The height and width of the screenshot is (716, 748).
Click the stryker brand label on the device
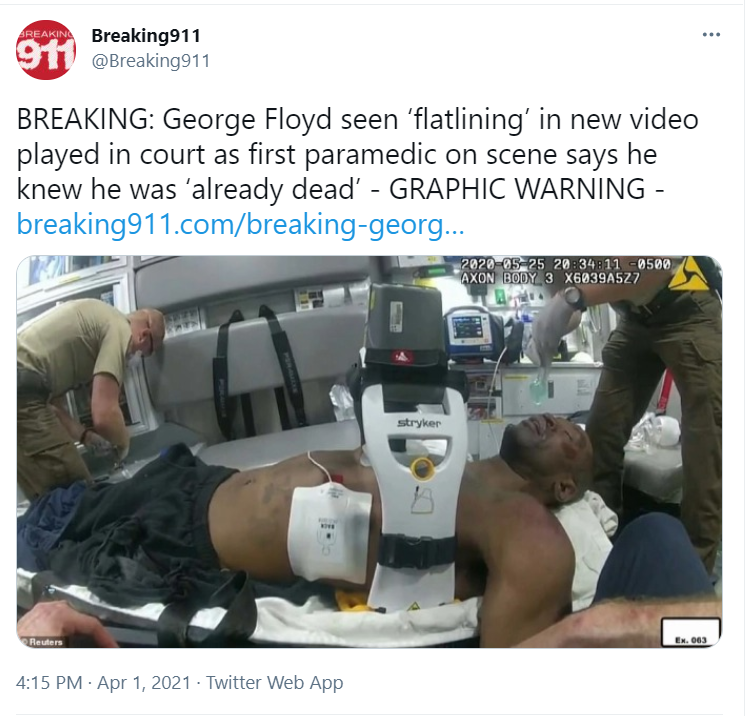(419, 423)
